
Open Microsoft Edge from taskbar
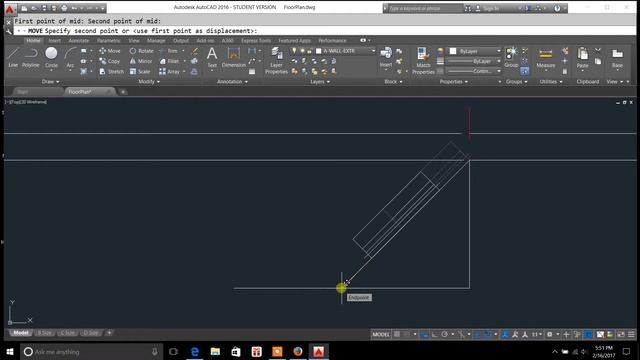[x=195, y=351]
